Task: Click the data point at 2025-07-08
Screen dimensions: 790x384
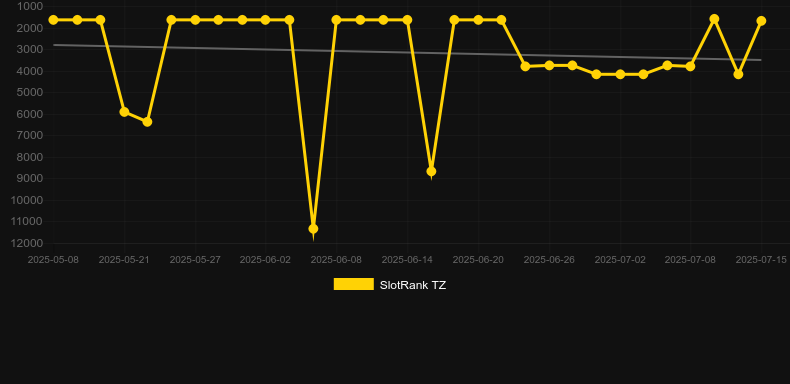Action: click(x=690, y=66)
